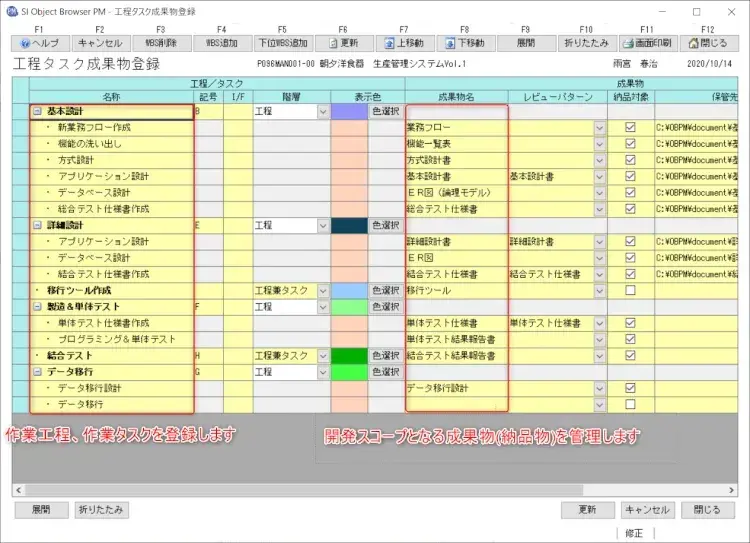
Task: Click bottom 展開 button
Action: pyautogui.click(x=41, y=510)
